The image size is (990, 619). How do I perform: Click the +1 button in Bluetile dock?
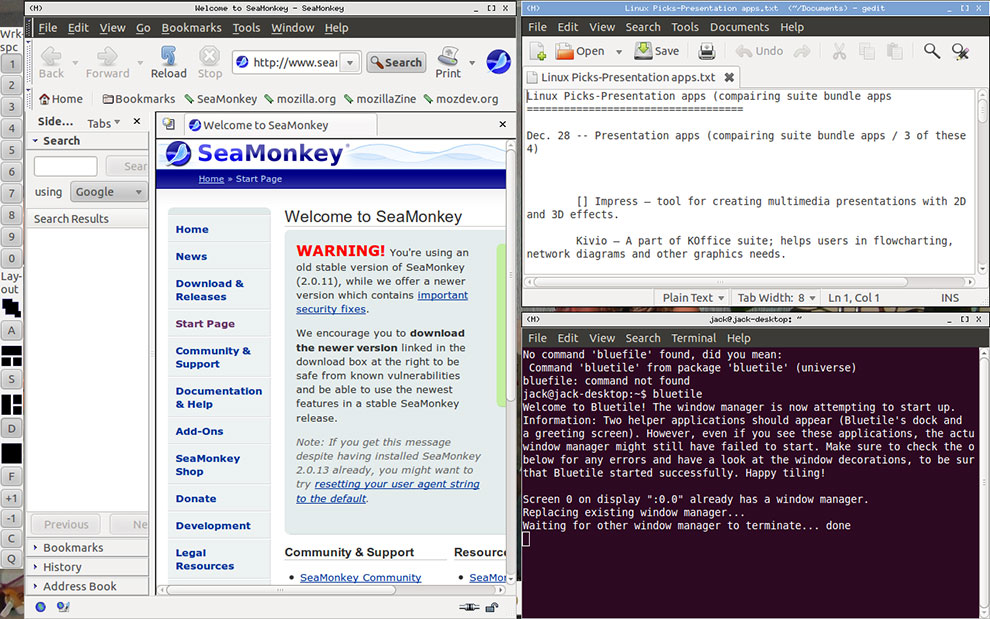click(11, 498)
